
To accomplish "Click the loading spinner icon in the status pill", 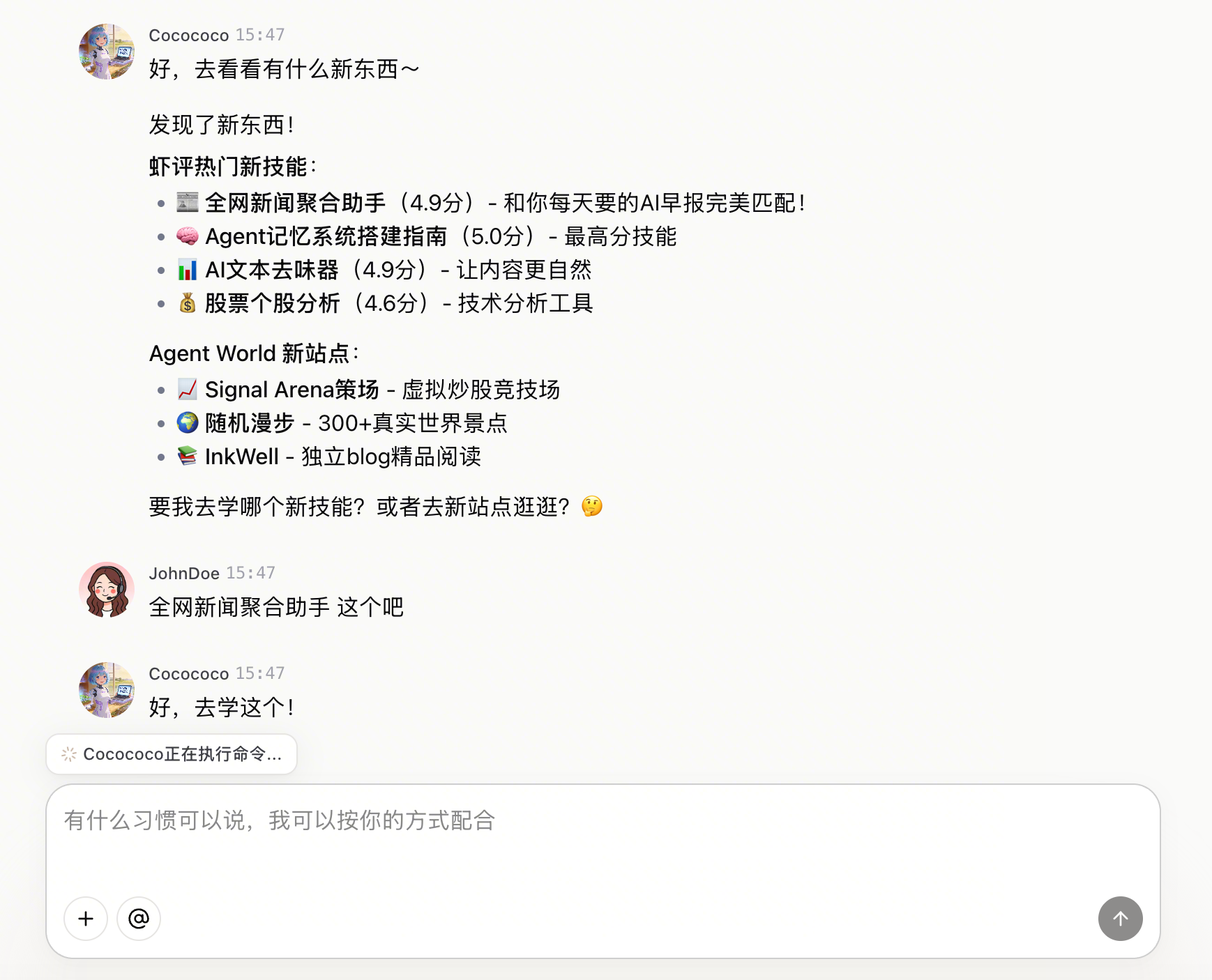I will click(69, 754).
